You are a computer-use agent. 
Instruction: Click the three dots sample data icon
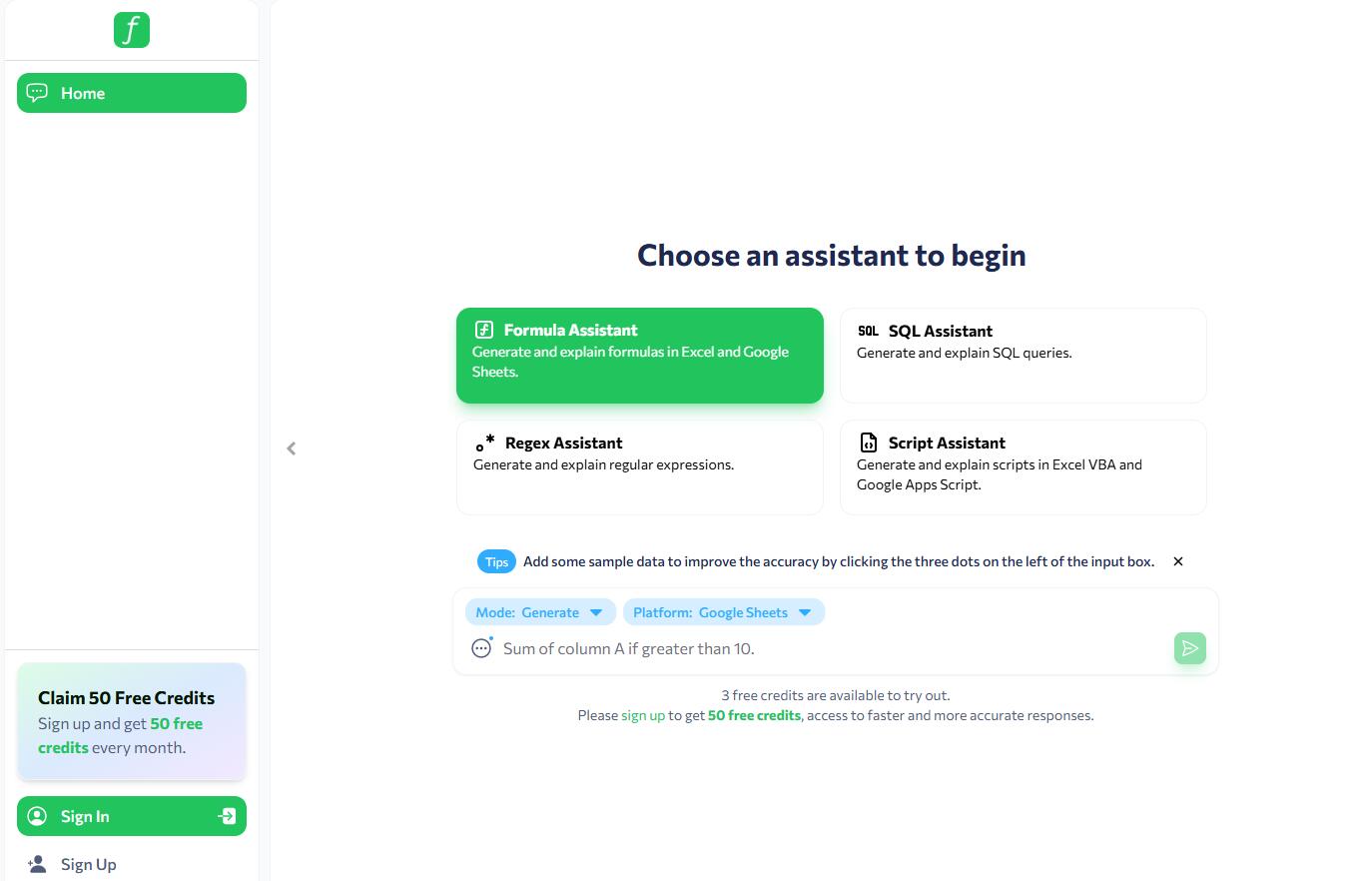click(x=481, y=648)
